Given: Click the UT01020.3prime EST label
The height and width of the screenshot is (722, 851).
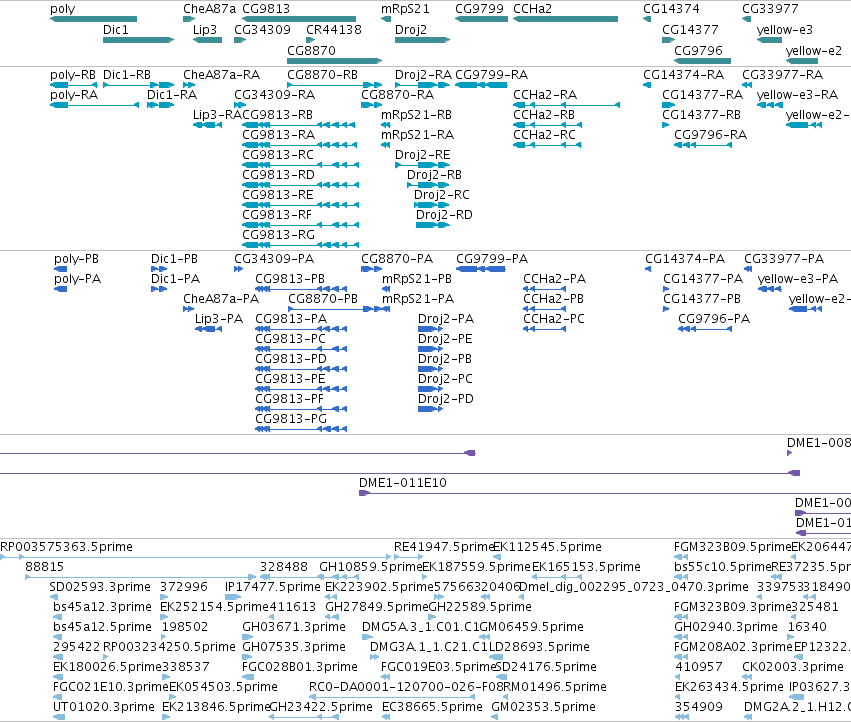Looking at the screenshot, I should [104, 707].
